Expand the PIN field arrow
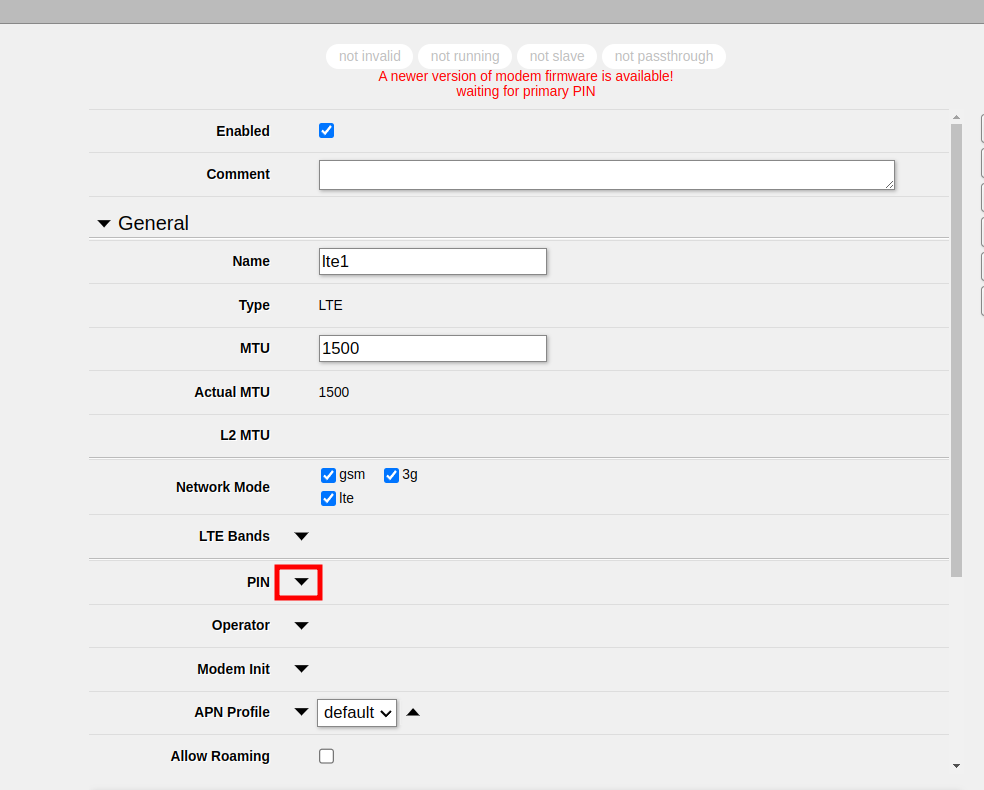Image resolution: width=984 pixels, height=790 pixels. [x=301, y=582]
